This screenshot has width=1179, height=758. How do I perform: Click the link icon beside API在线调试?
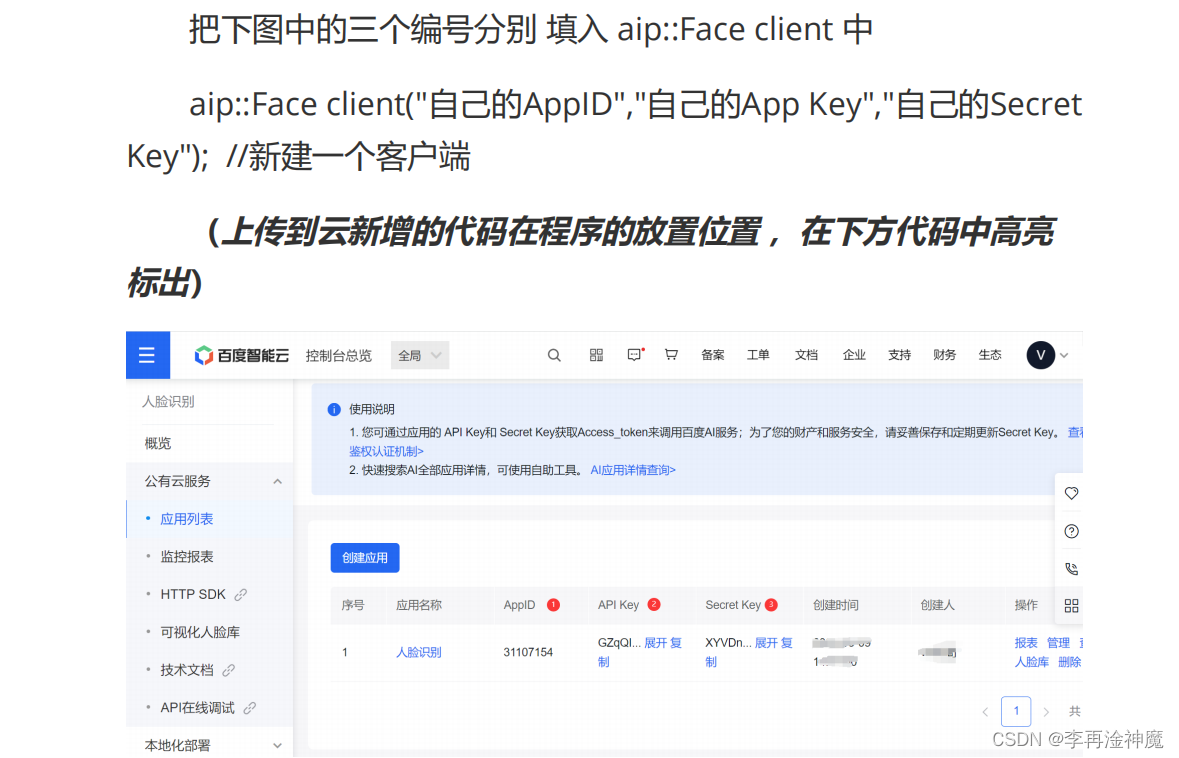250,708
